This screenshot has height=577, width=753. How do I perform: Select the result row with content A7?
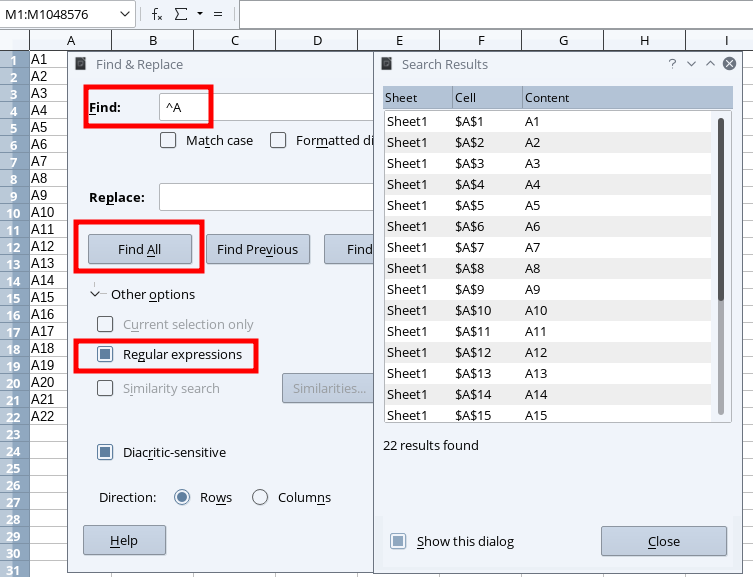click(548, 248)
